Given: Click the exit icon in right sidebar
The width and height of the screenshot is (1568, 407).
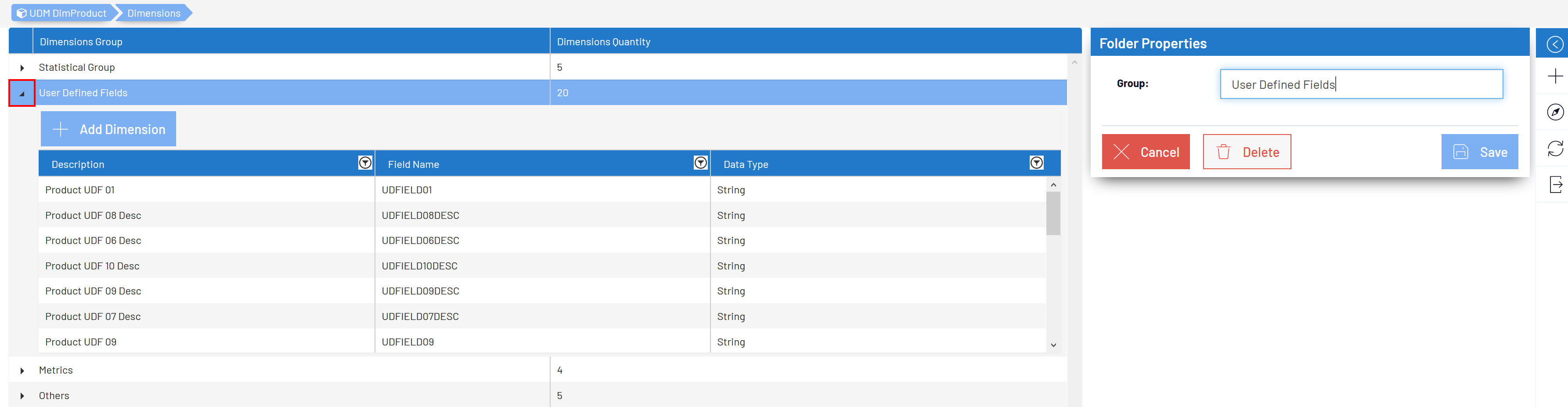Looking at the screenshot, I should point(1555,184).
